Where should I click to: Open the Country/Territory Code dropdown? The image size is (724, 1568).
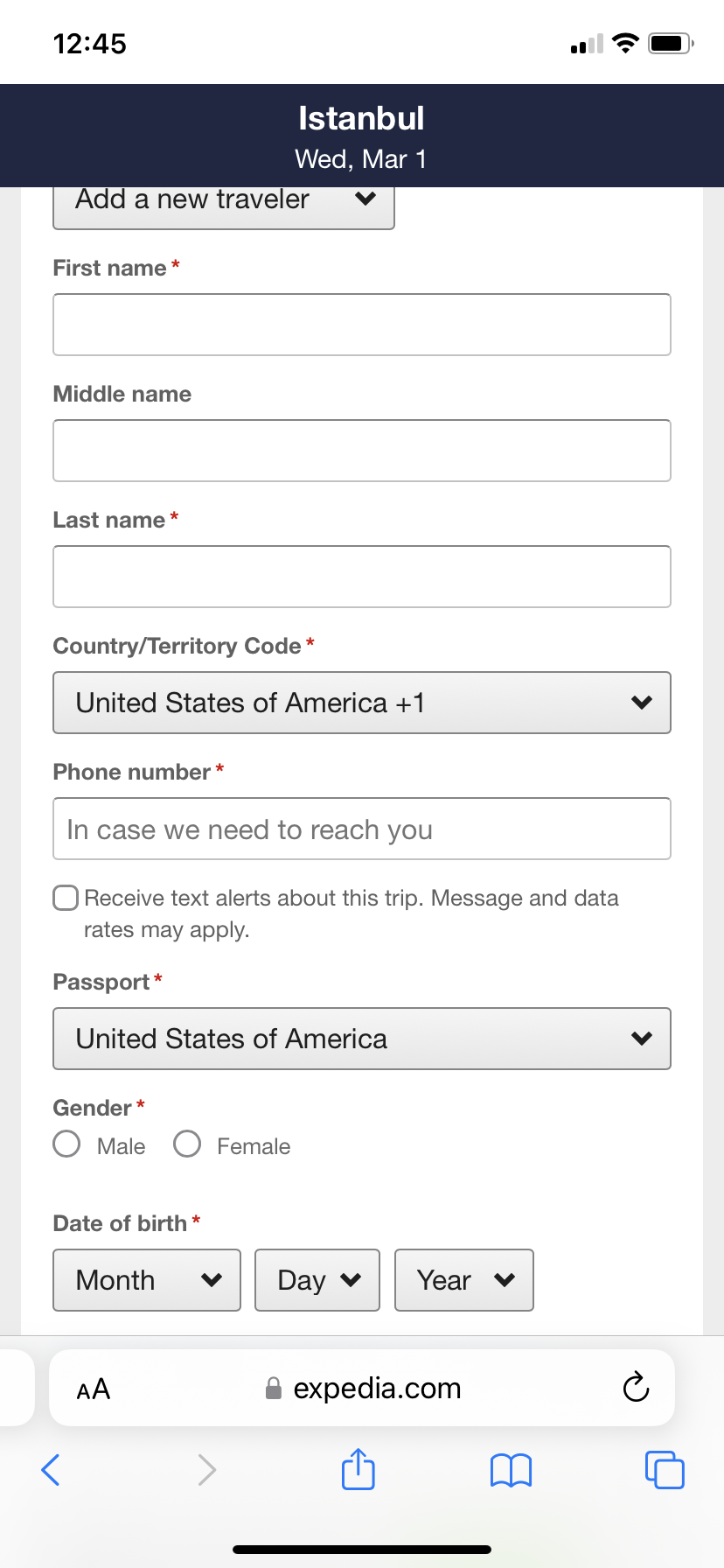(x=362, y=703)
